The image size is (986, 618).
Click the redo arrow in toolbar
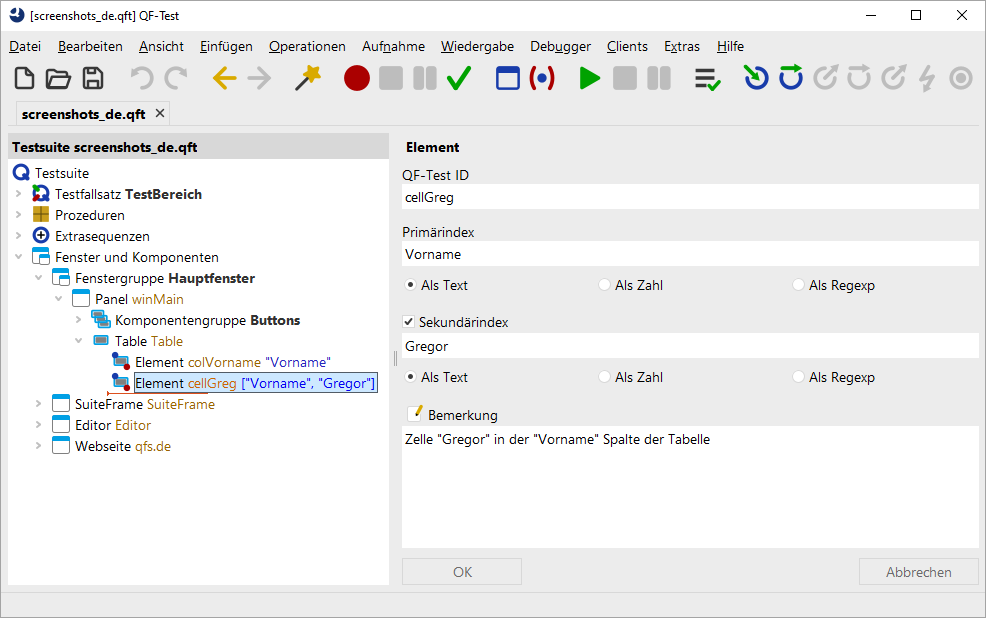(x=175, y=79)
